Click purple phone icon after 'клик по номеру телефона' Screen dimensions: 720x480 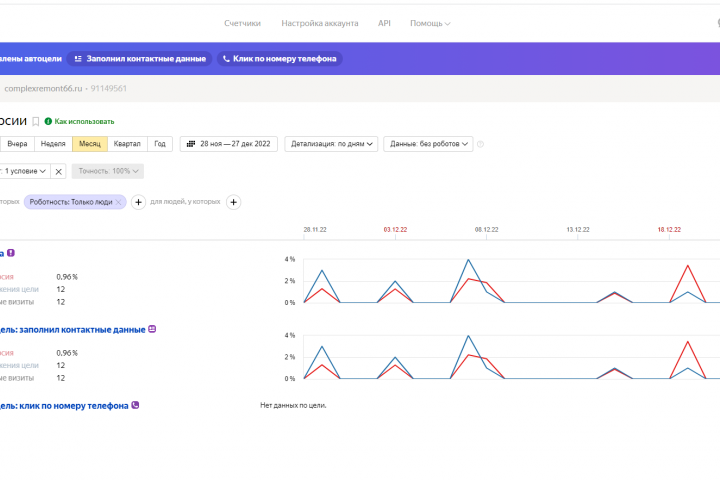click(x=135, y=405)
